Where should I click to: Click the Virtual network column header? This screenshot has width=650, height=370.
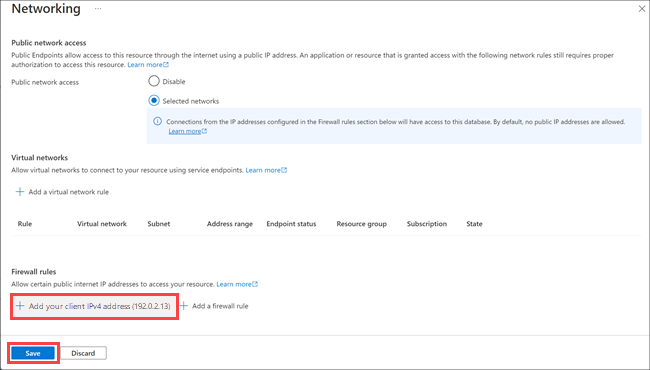102,224
